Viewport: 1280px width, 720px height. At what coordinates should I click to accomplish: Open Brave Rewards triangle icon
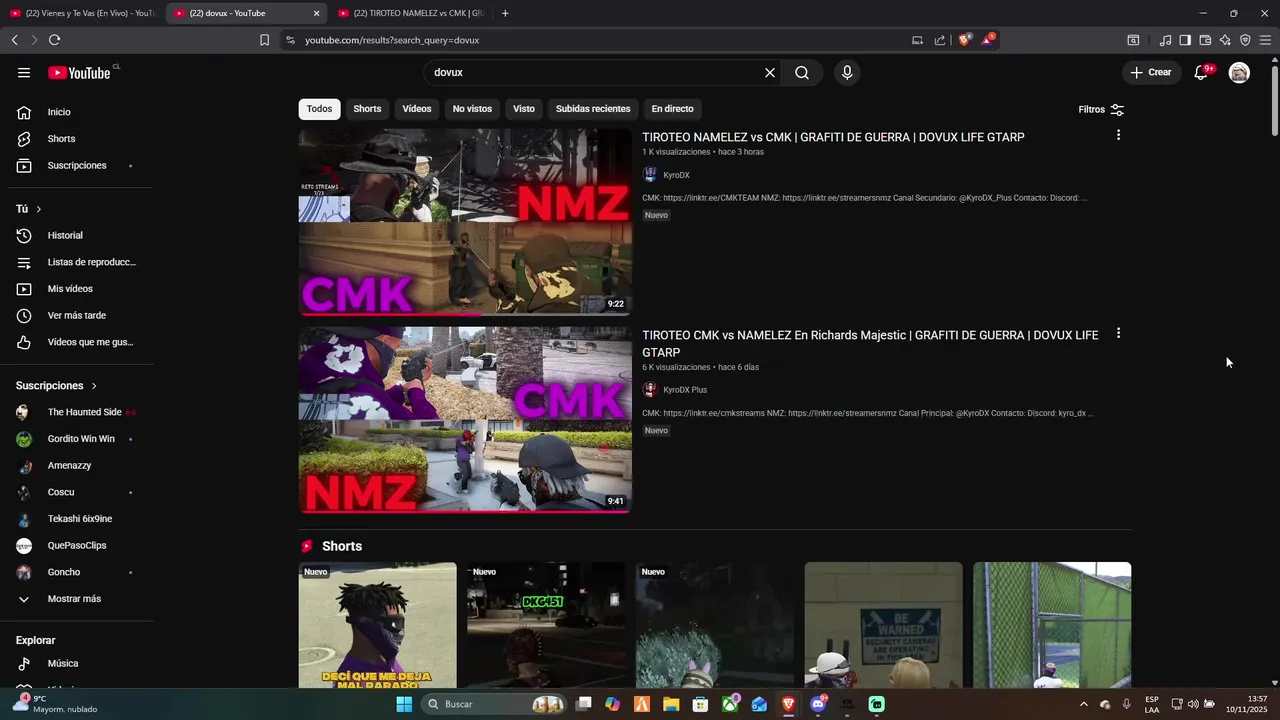(x=988, y=40)
